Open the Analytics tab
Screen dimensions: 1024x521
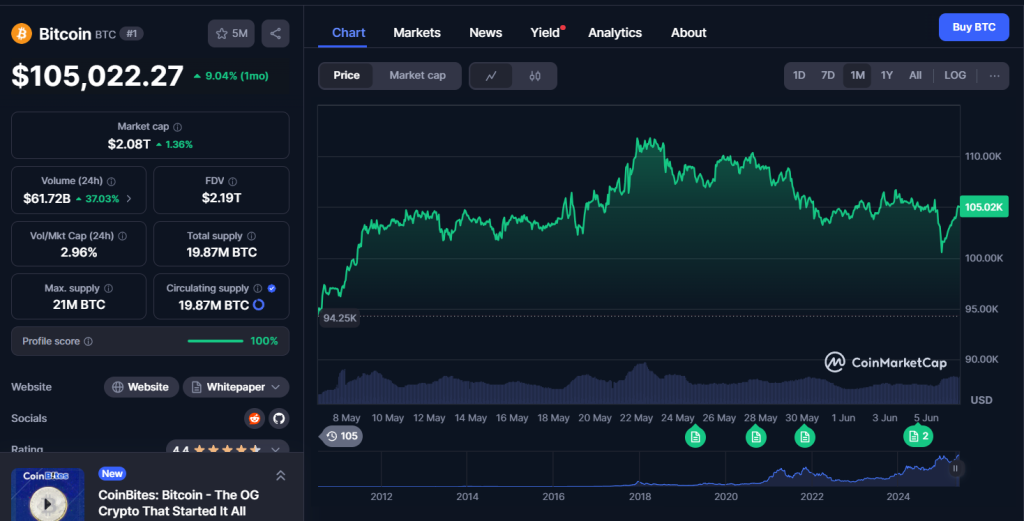(615, 33)
